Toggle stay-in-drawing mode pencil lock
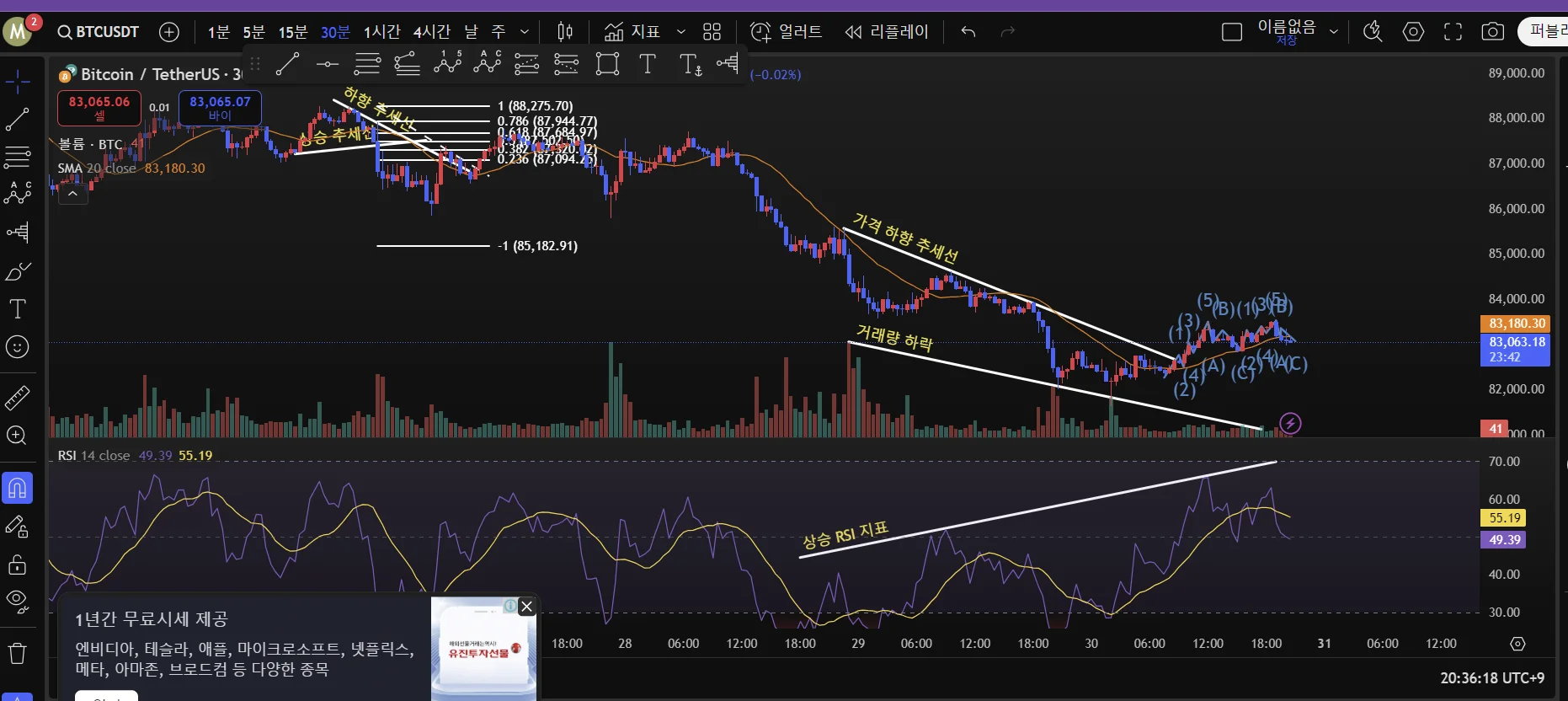Image resolution: width=1568 pixels, height=701 pixels. pos(18,527)
